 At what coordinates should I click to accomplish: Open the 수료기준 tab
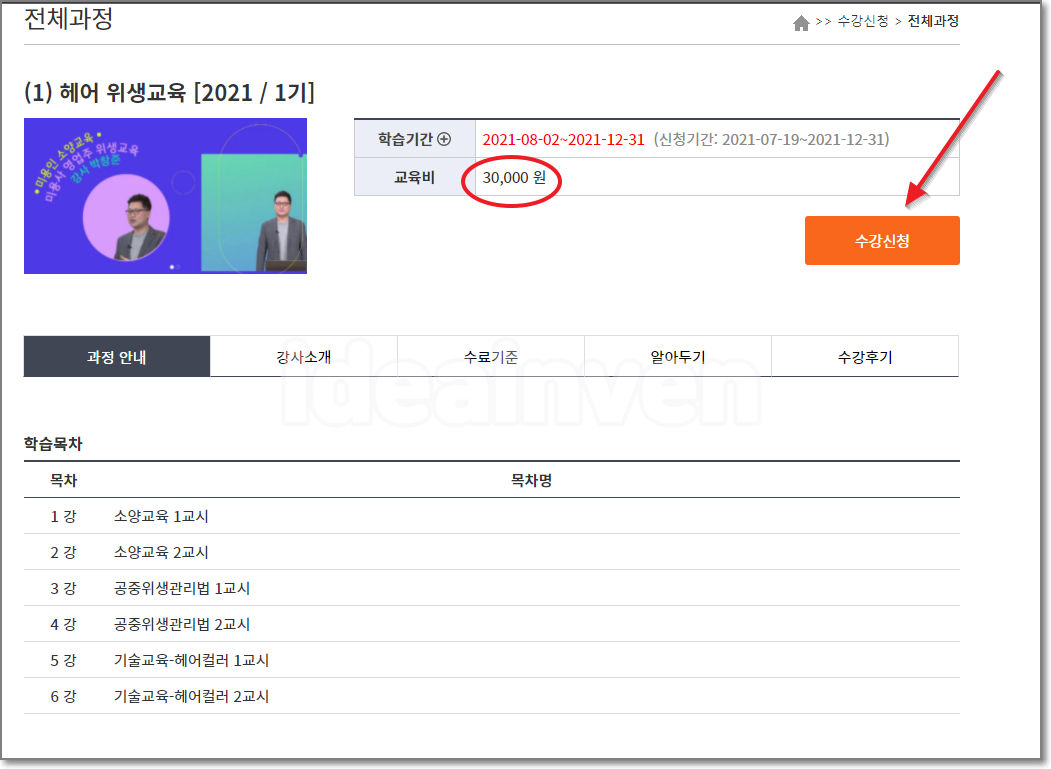tap(490, 355)
